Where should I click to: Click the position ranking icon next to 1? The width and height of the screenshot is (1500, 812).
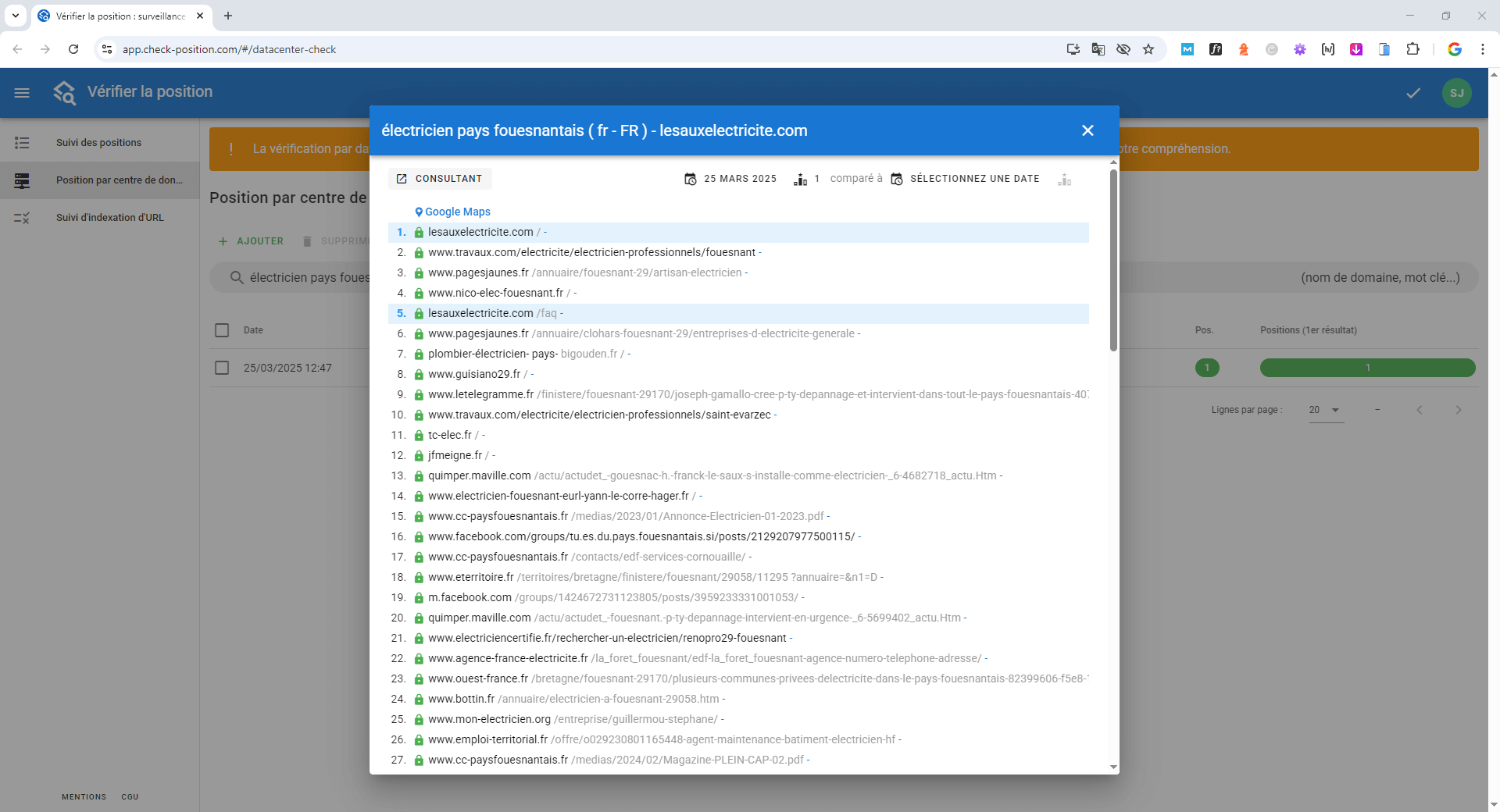coord(800,180)
